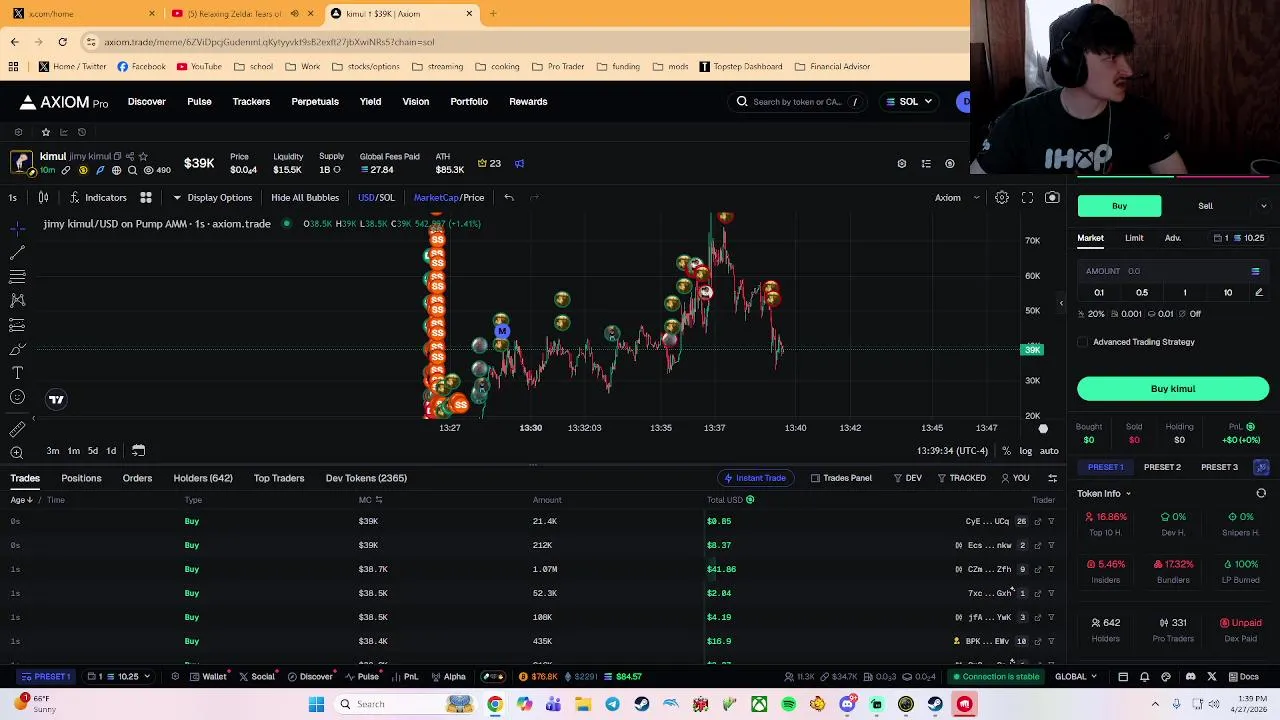Take a chart snapshot with camera icon
This screenshot has width=1280, height=720.
[x=1052, y=197]
